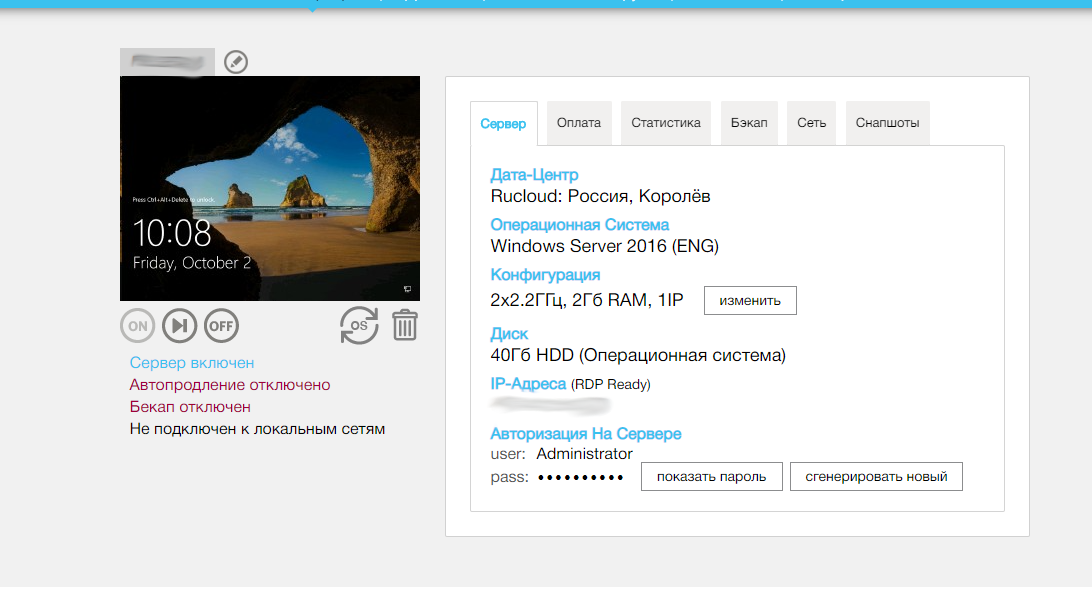1092x590 pixels.
Task: Click the pencil edit name icon
Action: tap(236, 62)
